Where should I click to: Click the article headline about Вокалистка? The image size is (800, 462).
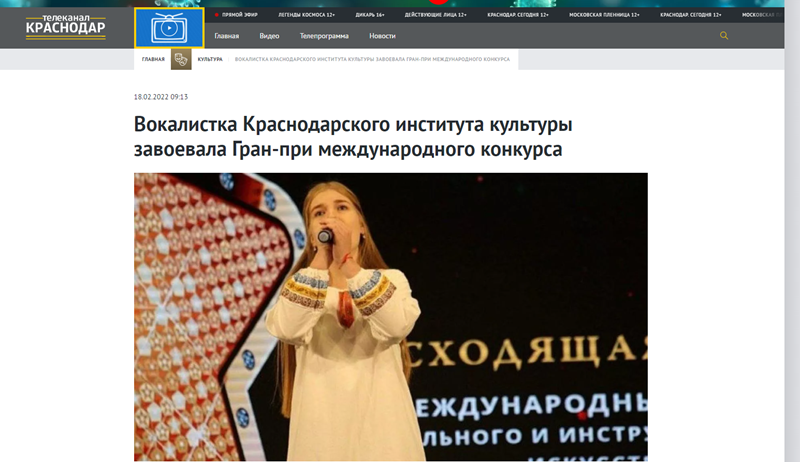click(x=353, y=137)
